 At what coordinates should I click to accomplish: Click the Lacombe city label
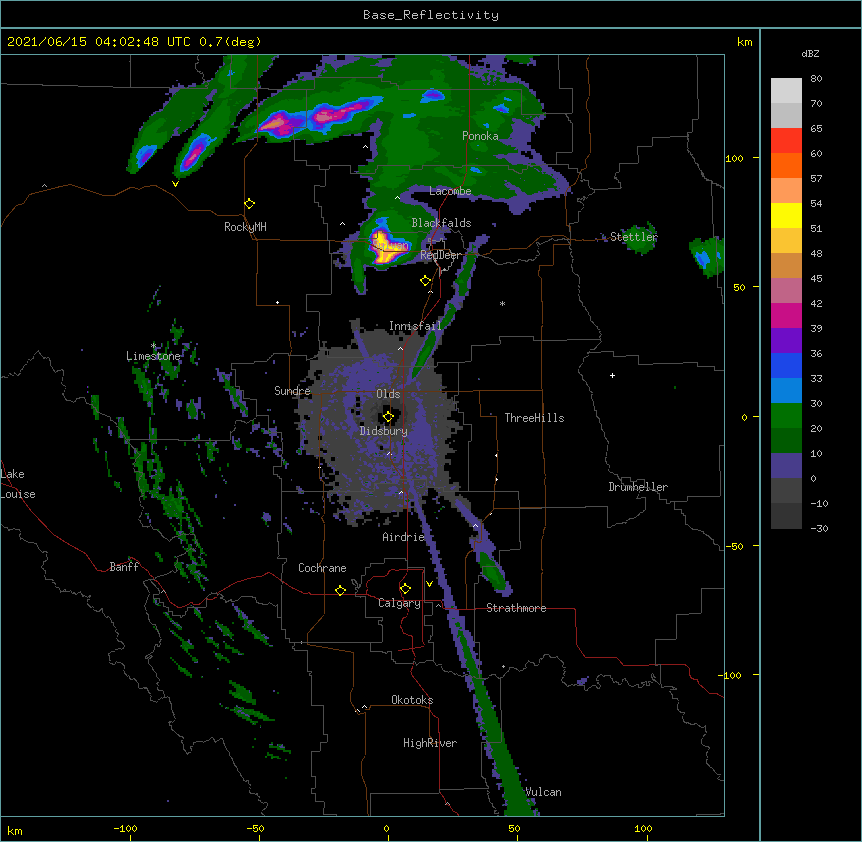pyautogui.click(x=450, y=191)
